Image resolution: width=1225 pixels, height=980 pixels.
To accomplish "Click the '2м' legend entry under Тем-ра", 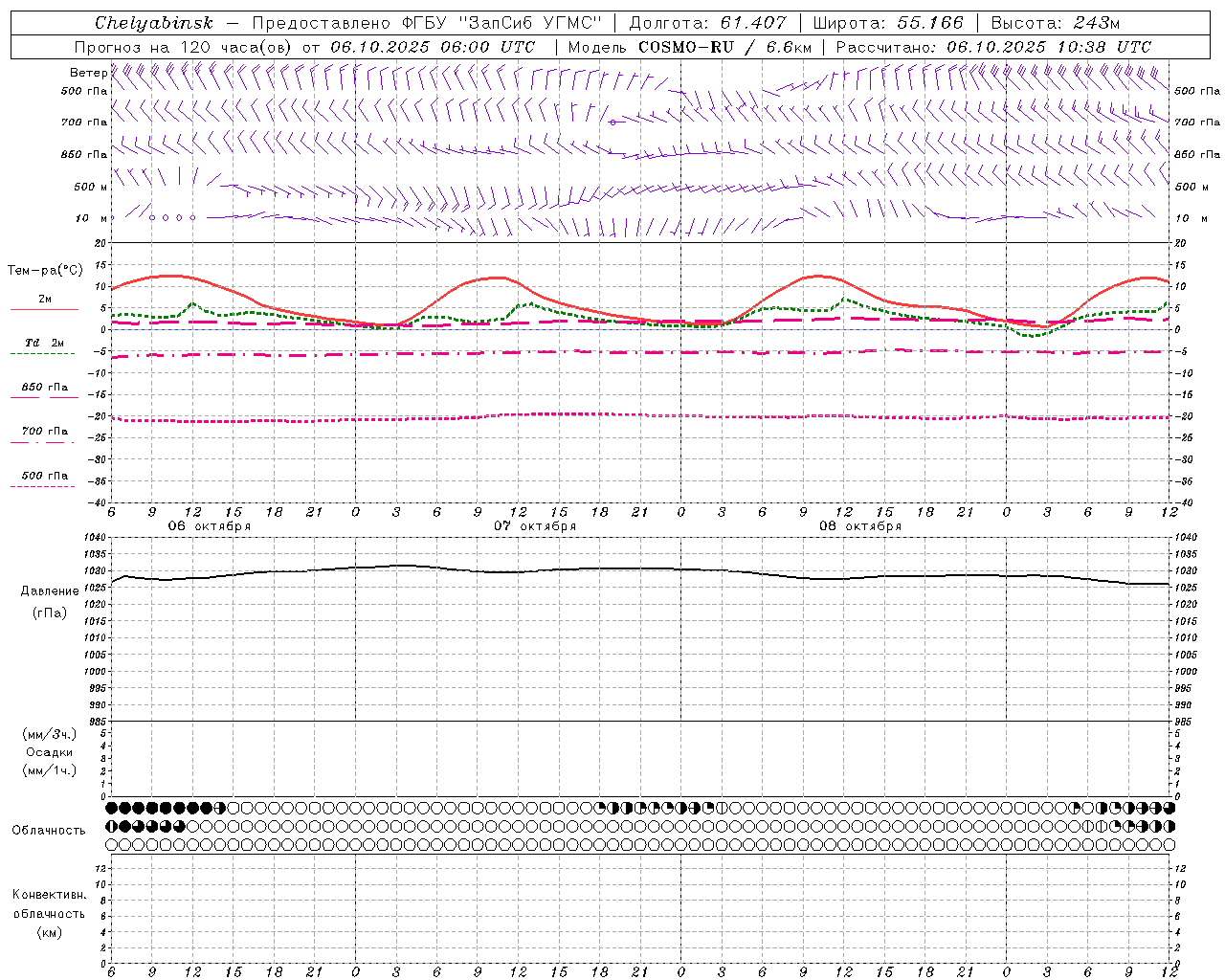I will [x=45, y=299].
